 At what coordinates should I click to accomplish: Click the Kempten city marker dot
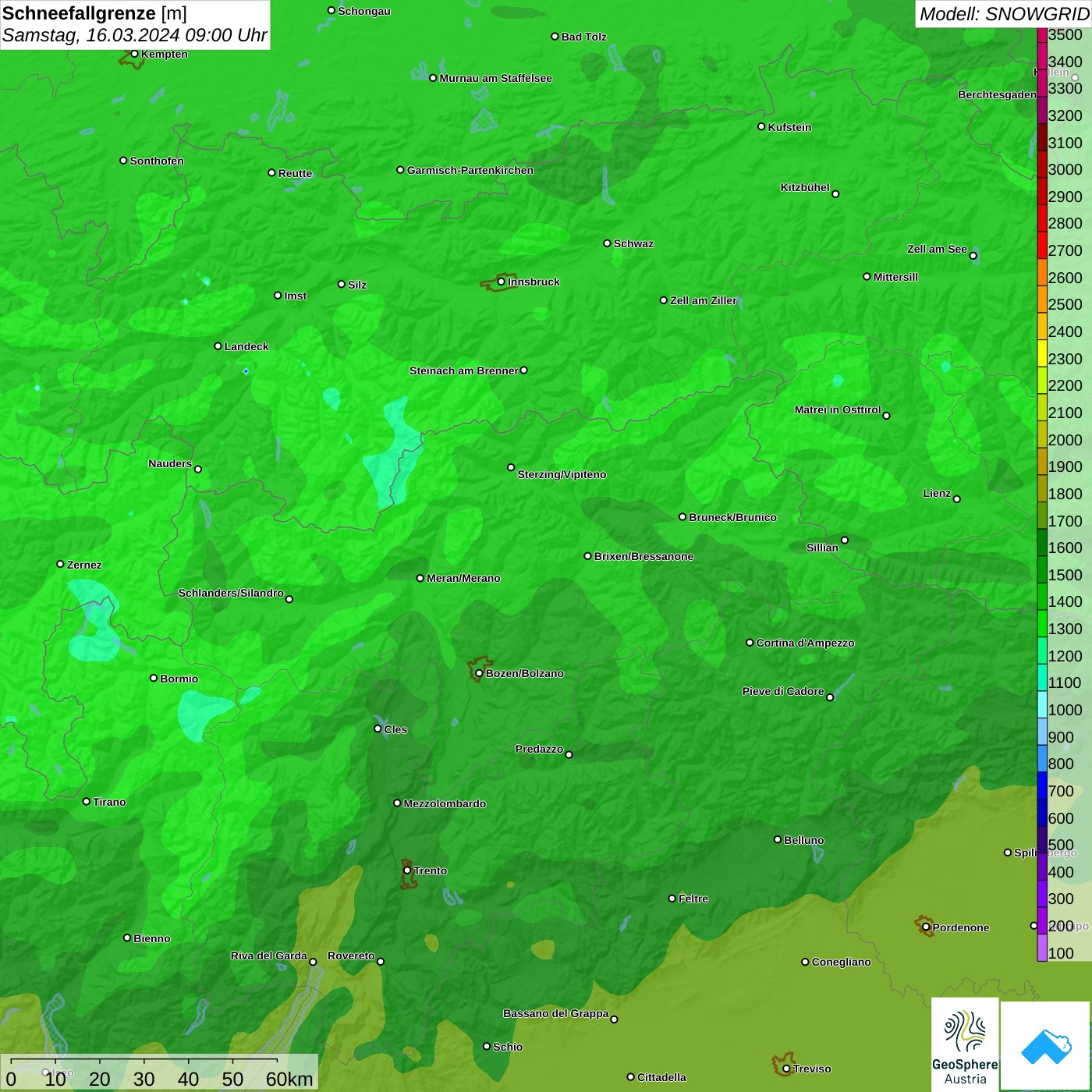click(x=134, y=54)
